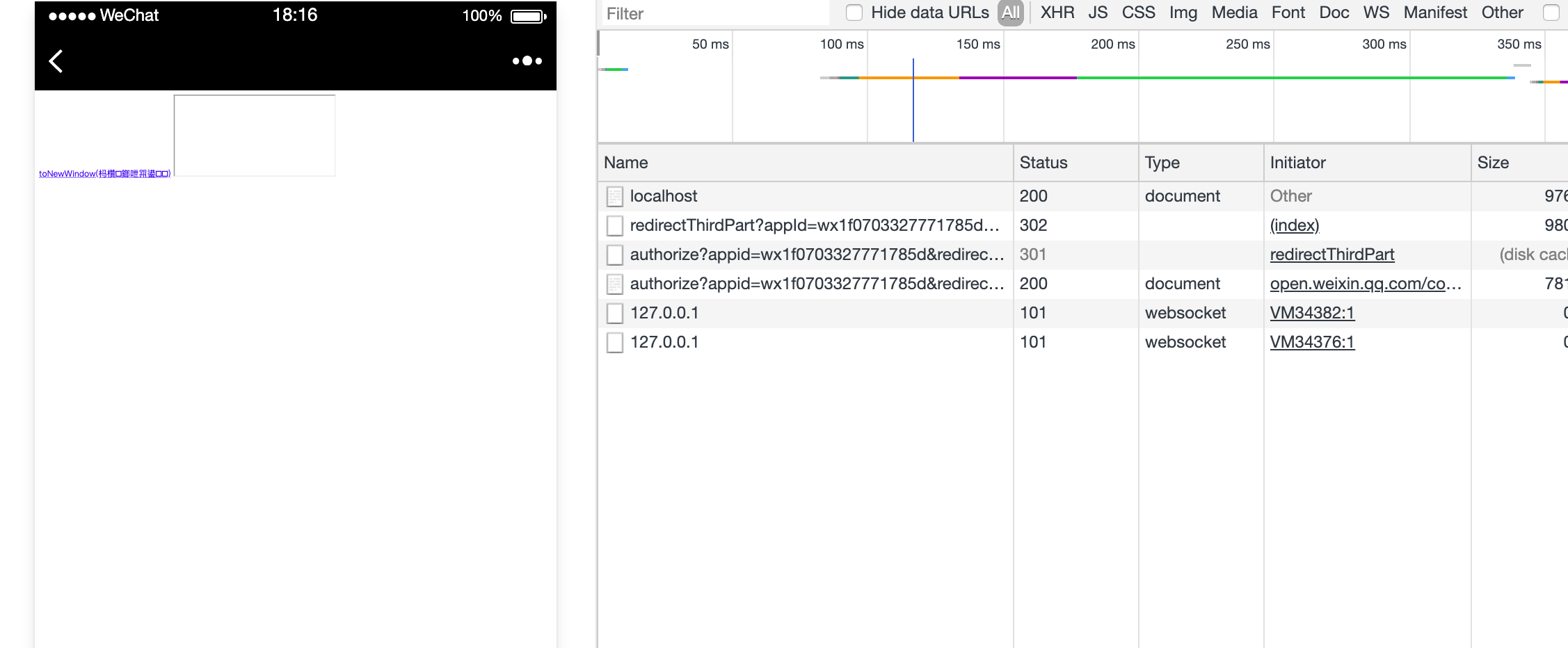Click the empty bordered frame in the page
Viewport: 1568px width, 648px height.
coord(255,136)
